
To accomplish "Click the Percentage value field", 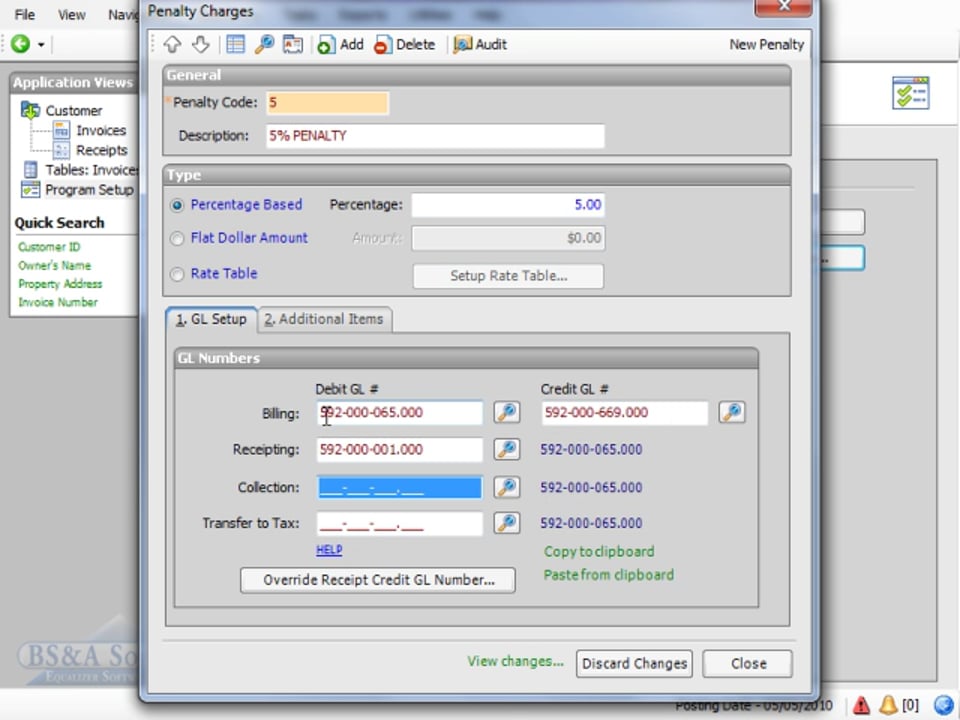I will [x=508, y=205].
